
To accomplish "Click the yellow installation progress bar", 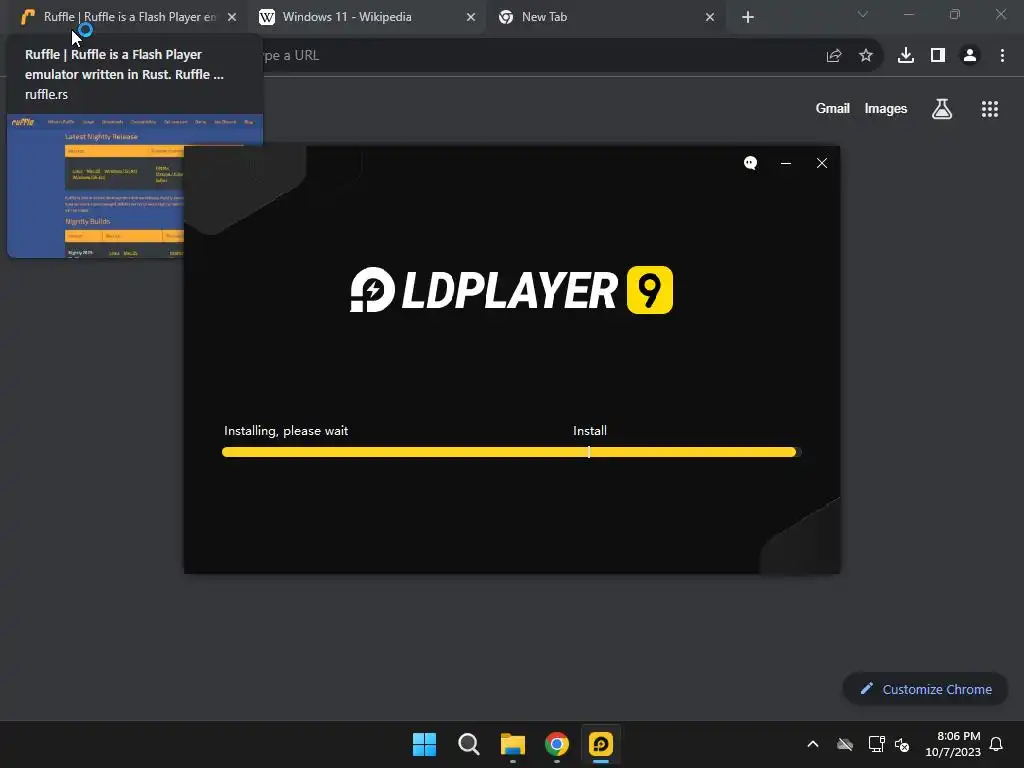I will pyautogui.click(x=509, y=452).
